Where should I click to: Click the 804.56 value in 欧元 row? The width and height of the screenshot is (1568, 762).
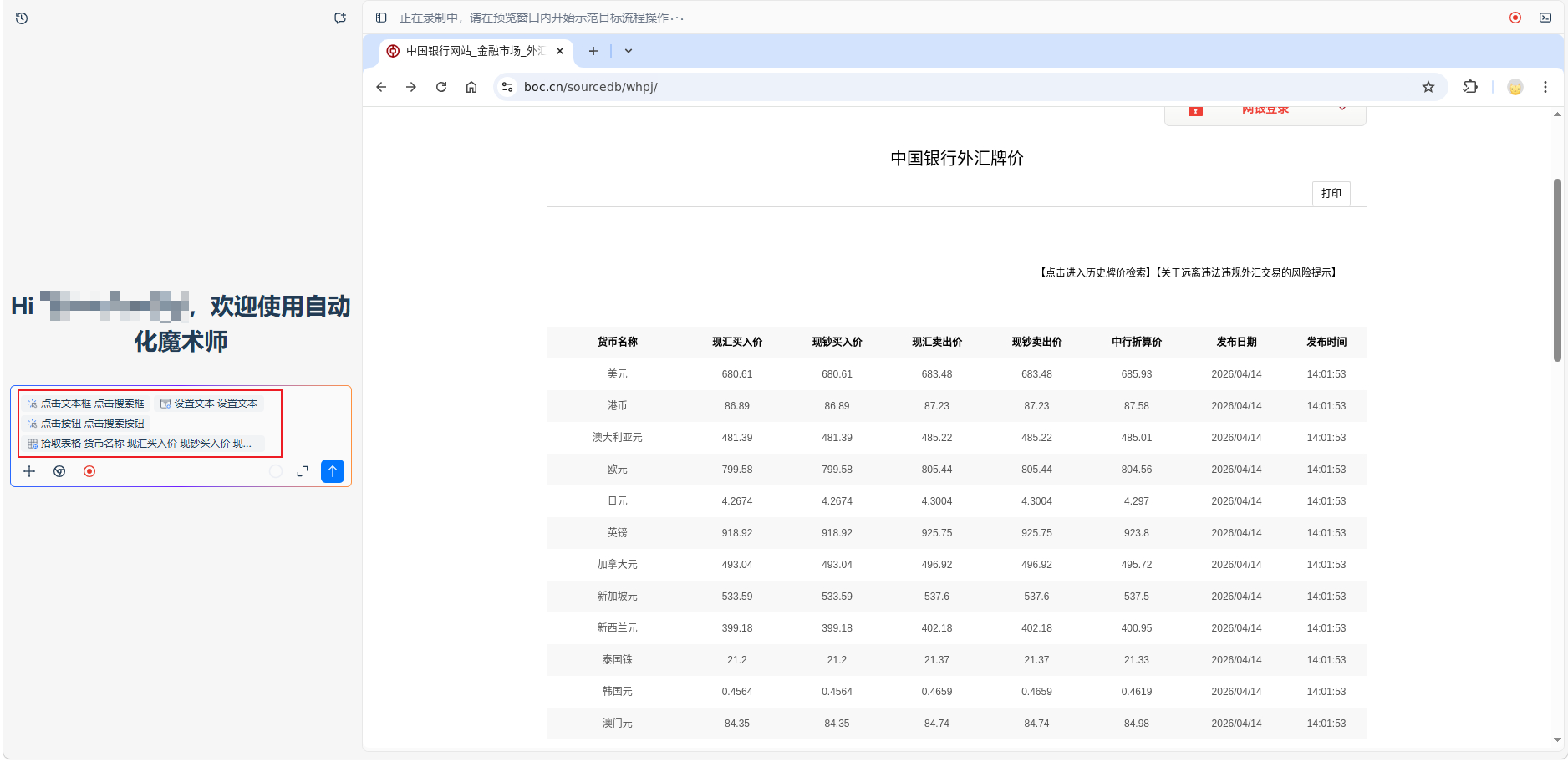pos(1137,470)
